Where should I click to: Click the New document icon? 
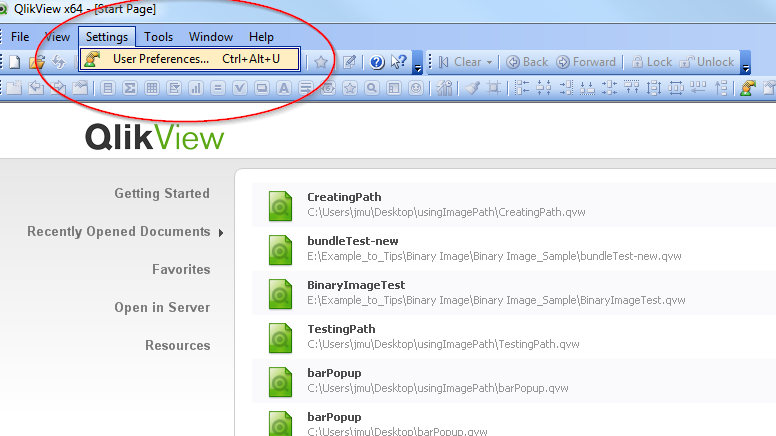15,62
